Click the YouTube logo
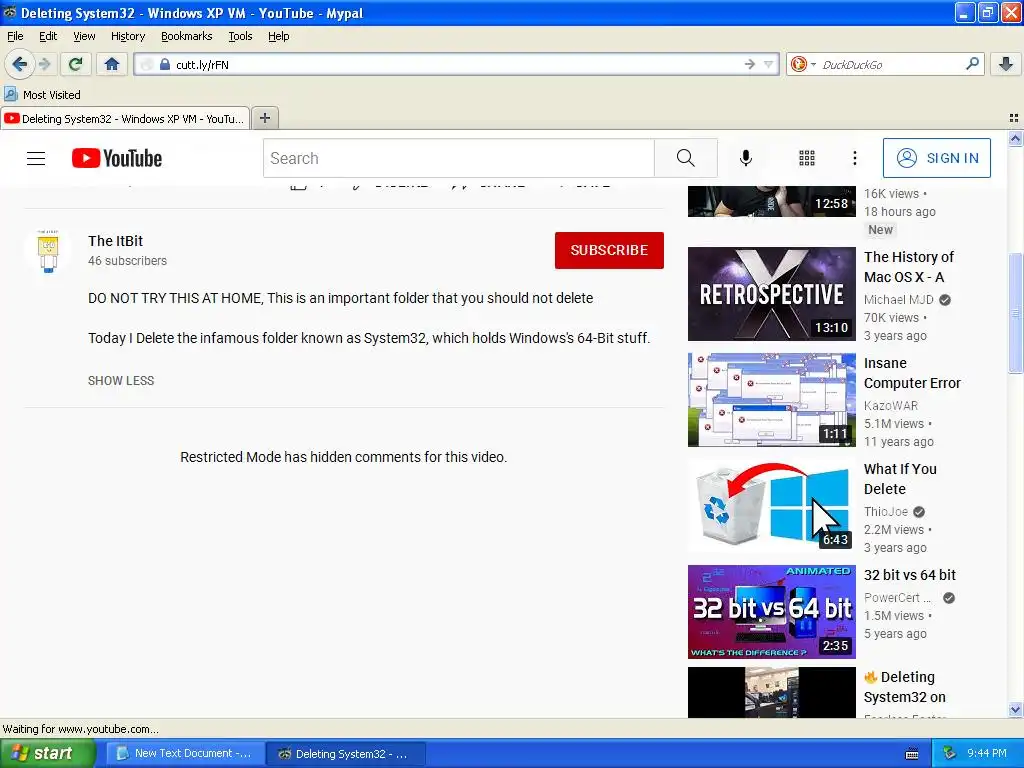The height and width of the screenshot is (768, 1024). pos(117,158)
